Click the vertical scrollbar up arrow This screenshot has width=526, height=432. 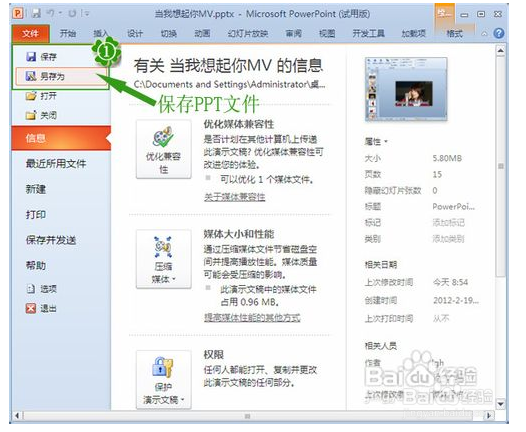tap(501, 51)
